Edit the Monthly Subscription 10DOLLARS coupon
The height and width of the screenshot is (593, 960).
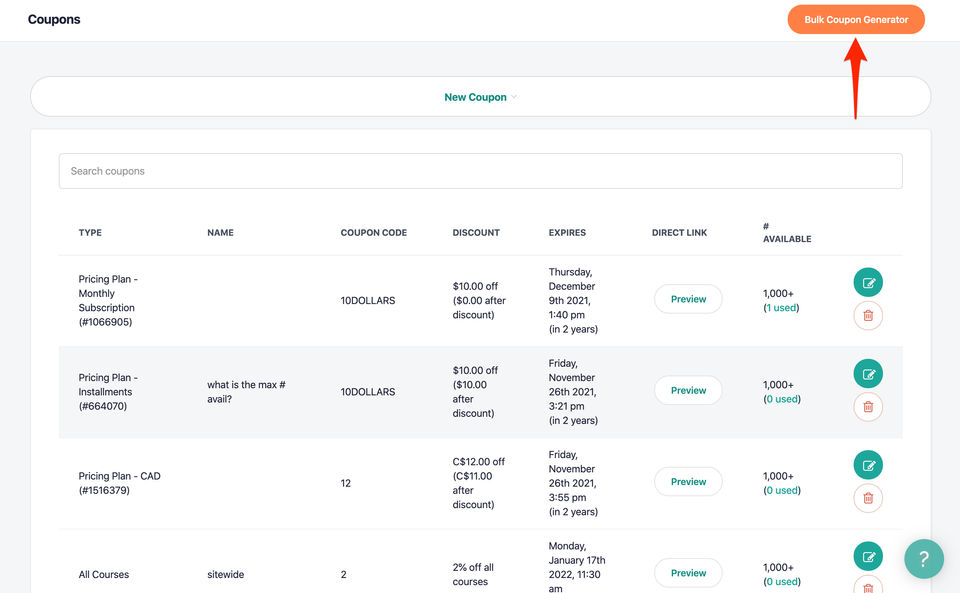pyautogui.click(x=868, y=283)
